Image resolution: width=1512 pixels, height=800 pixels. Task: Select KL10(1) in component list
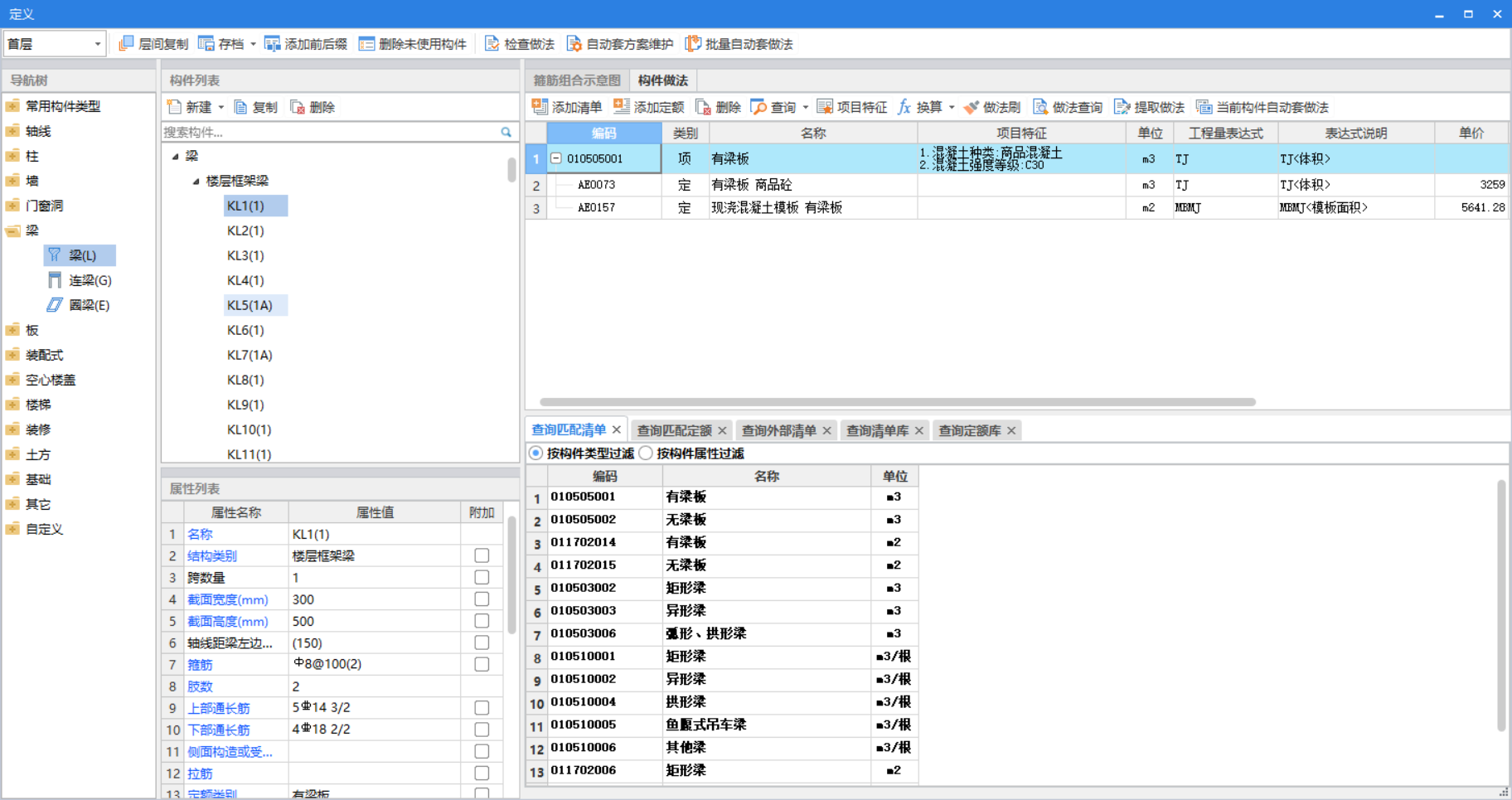249,429
